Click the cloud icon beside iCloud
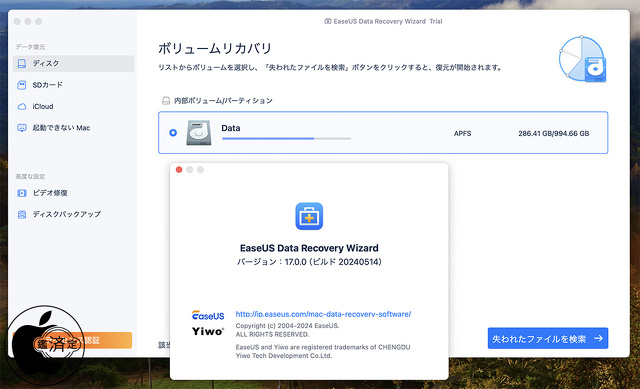 pos(22,107)
